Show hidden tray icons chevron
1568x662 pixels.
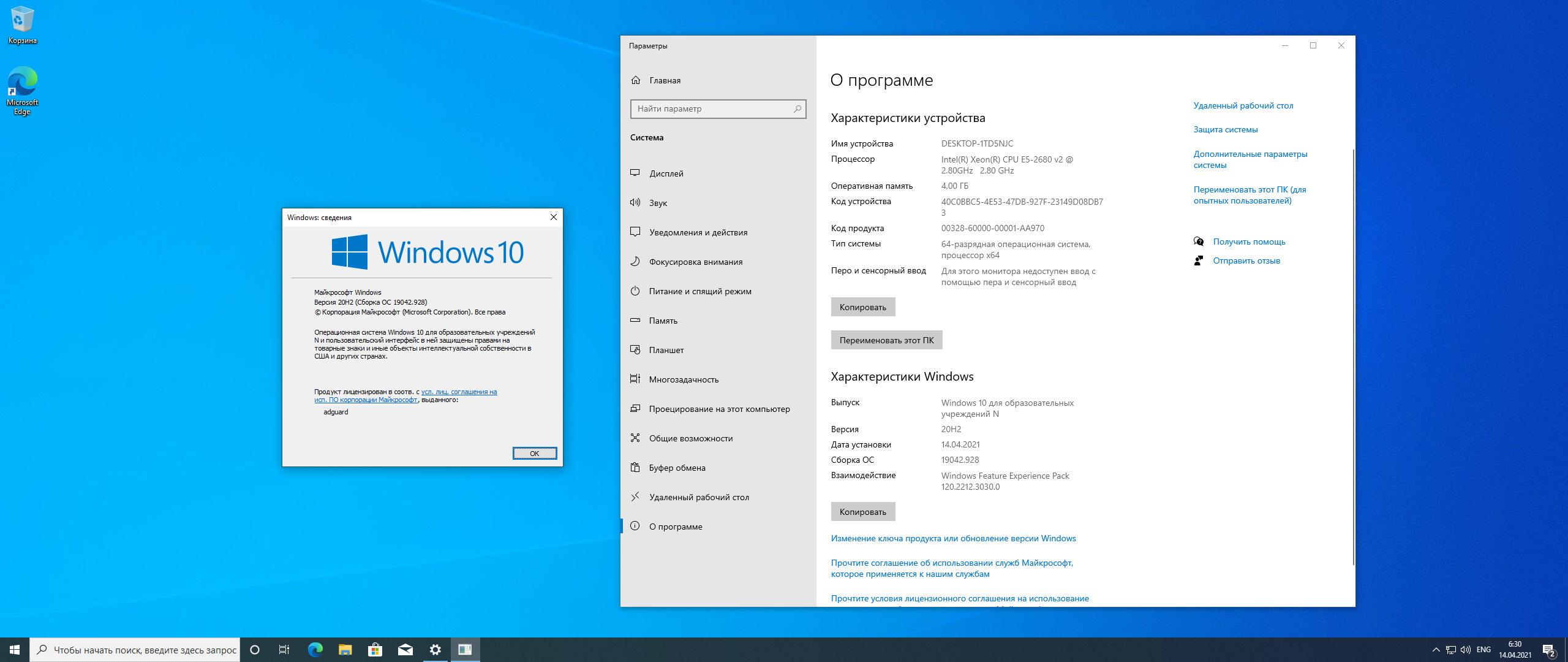1436,650
